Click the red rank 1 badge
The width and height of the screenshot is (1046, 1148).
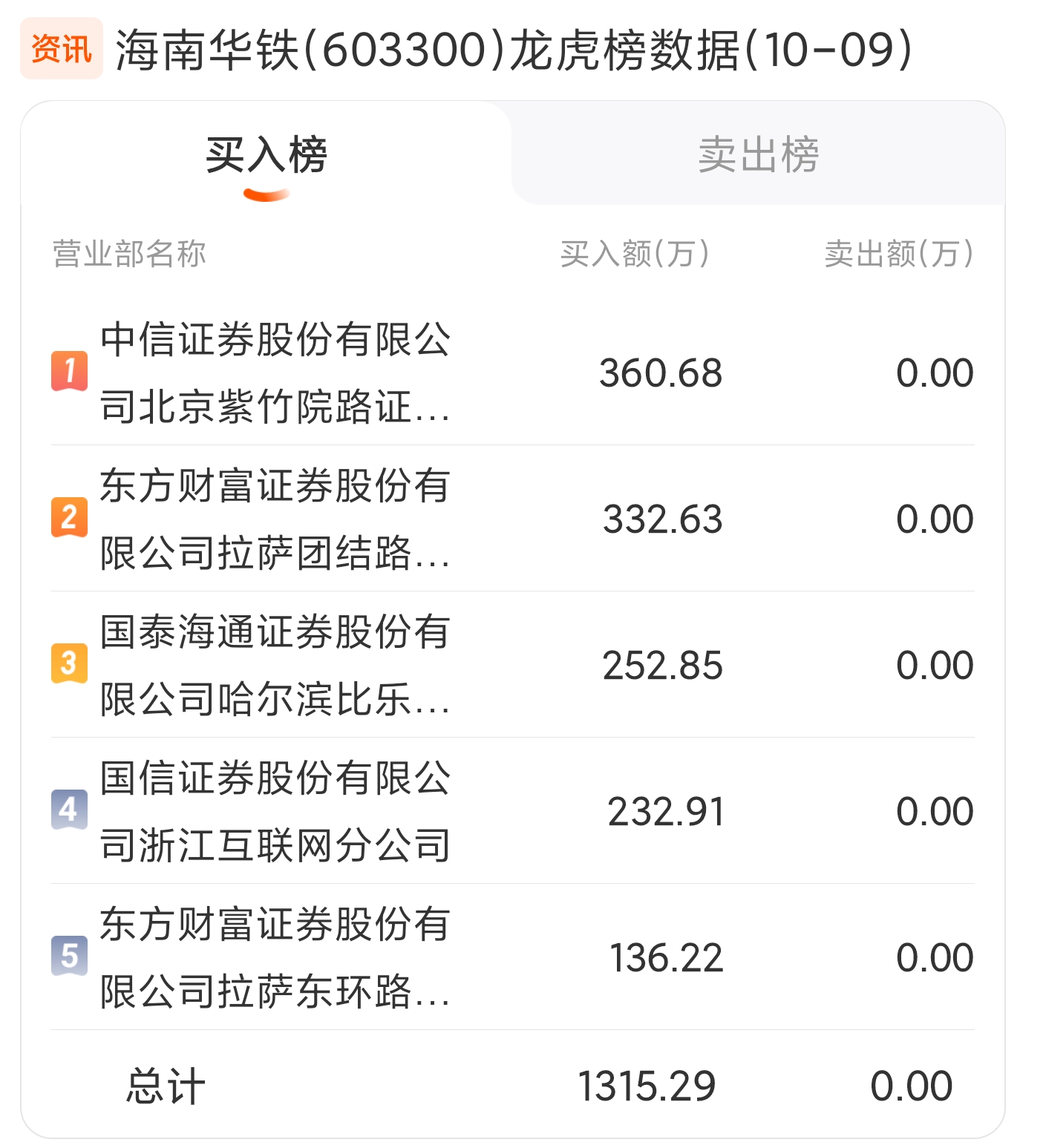pyautogui.click(x=69, y=371)
